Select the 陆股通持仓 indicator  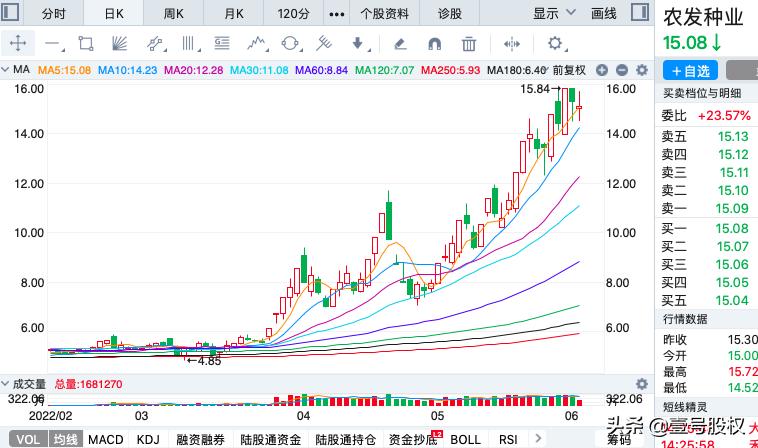345,439
